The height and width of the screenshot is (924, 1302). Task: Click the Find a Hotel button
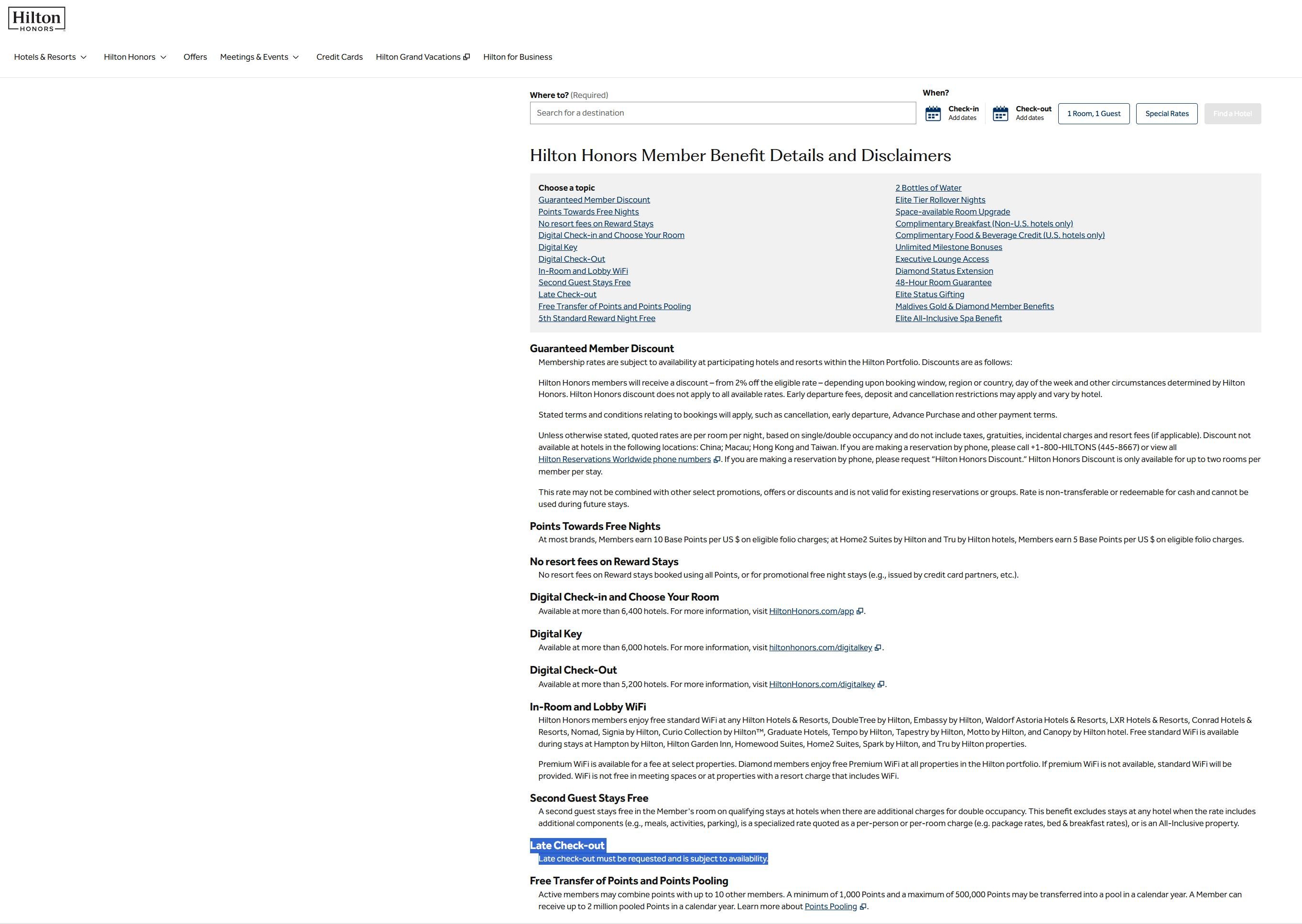(x=1233, y=114)
